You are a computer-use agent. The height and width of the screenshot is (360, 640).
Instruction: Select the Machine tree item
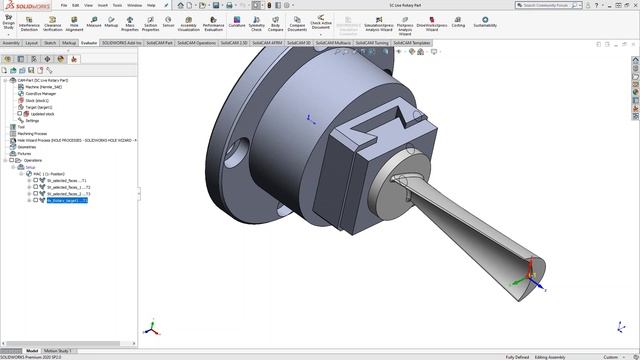40,87
